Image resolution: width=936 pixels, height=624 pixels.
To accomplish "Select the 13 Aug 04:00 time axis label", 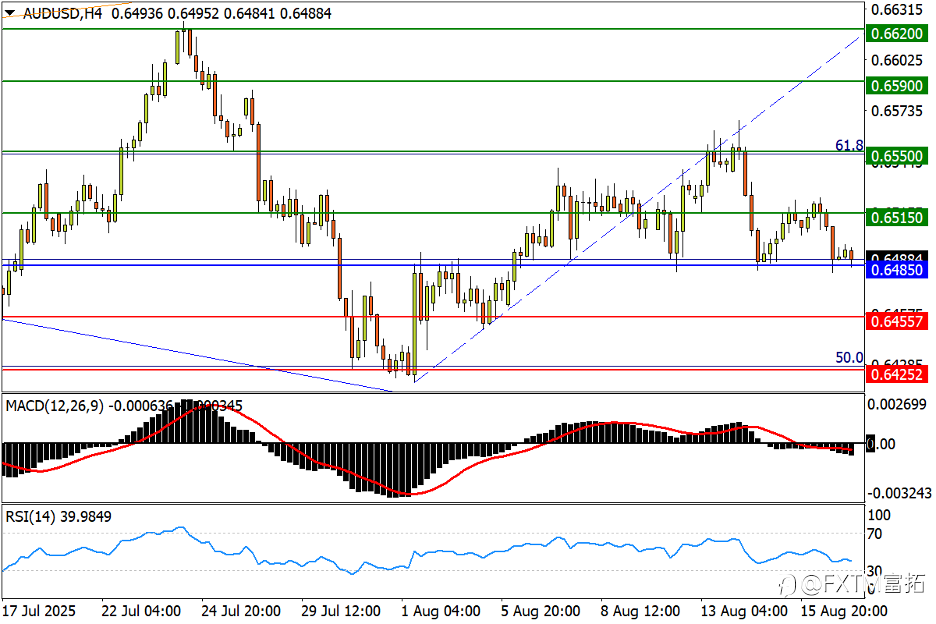I will pyautogui.click(x=744, y=611).
